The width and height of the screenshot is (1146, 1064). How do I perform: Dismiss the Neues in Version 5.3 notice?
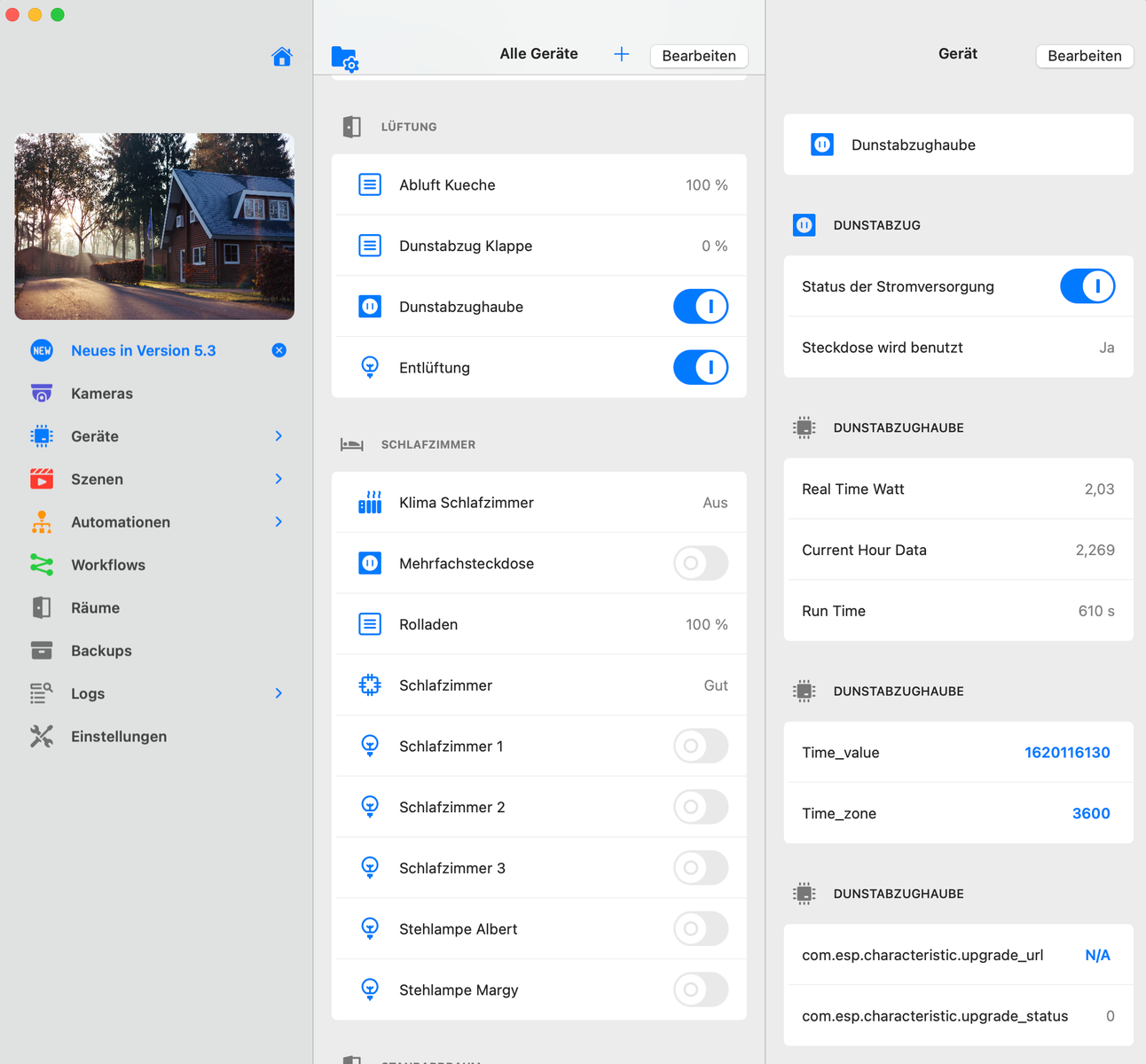click(279, 350)
